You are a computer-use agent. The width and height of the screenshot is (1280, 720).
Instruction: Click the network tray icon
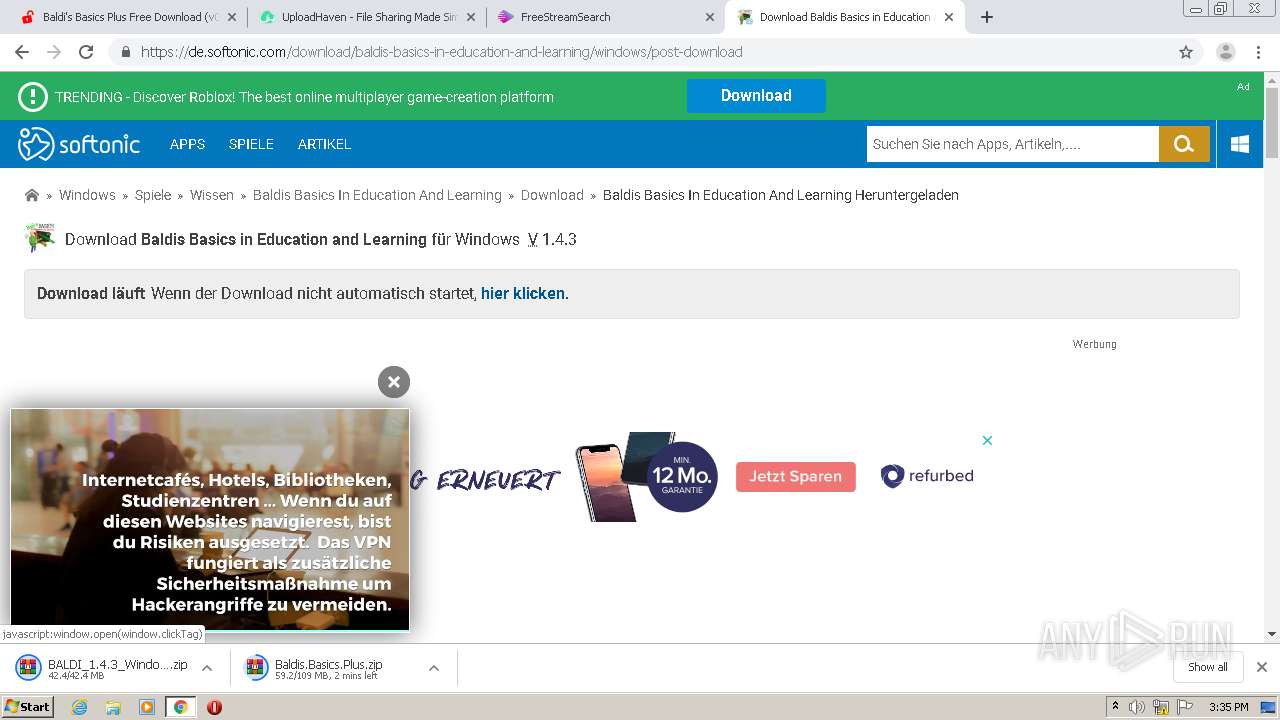point(1161,707)
